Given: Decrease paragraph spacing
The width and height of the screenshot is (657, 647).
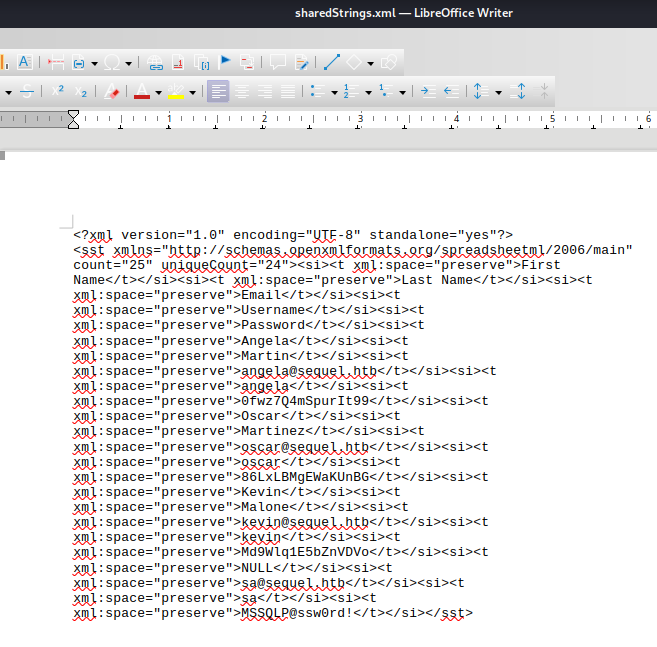Looking at the screenshot, I should pyautogui.click(x=543, y=91).
